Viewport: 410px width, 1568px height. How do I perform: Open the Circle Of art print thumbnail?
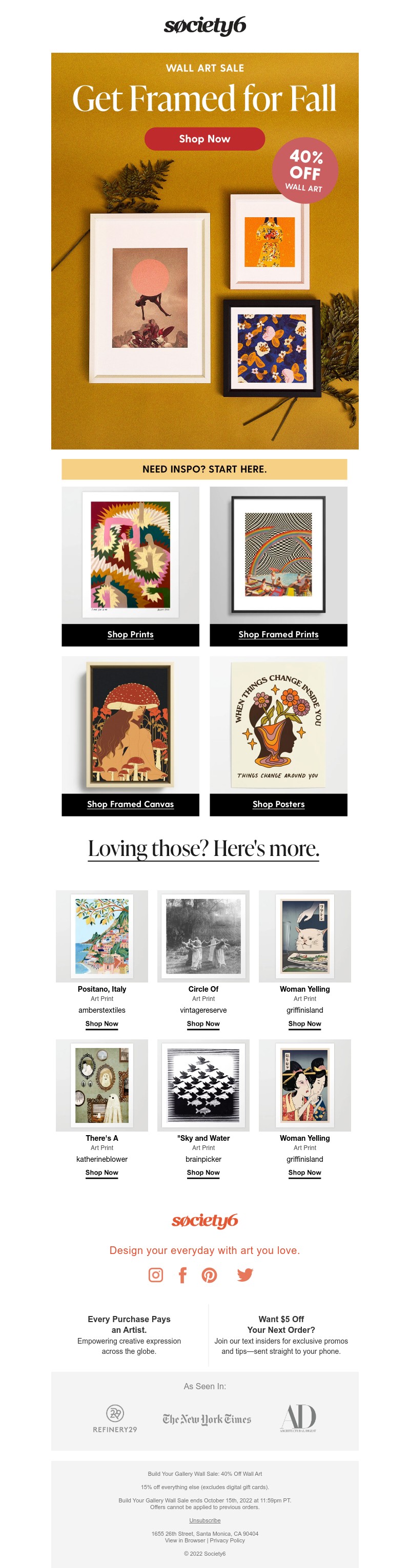point(203,936)
